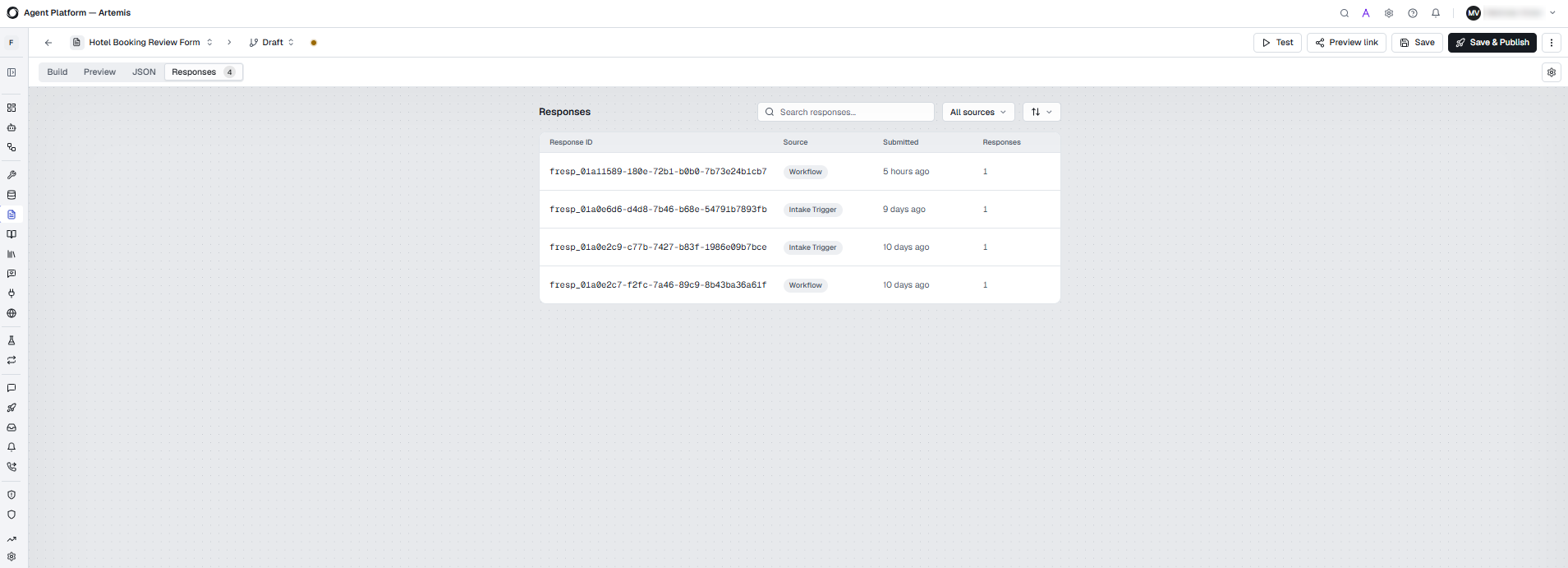Click the purple A icon in top bar
Viewport: 1568px width, 568px height.
[1366, 13]
